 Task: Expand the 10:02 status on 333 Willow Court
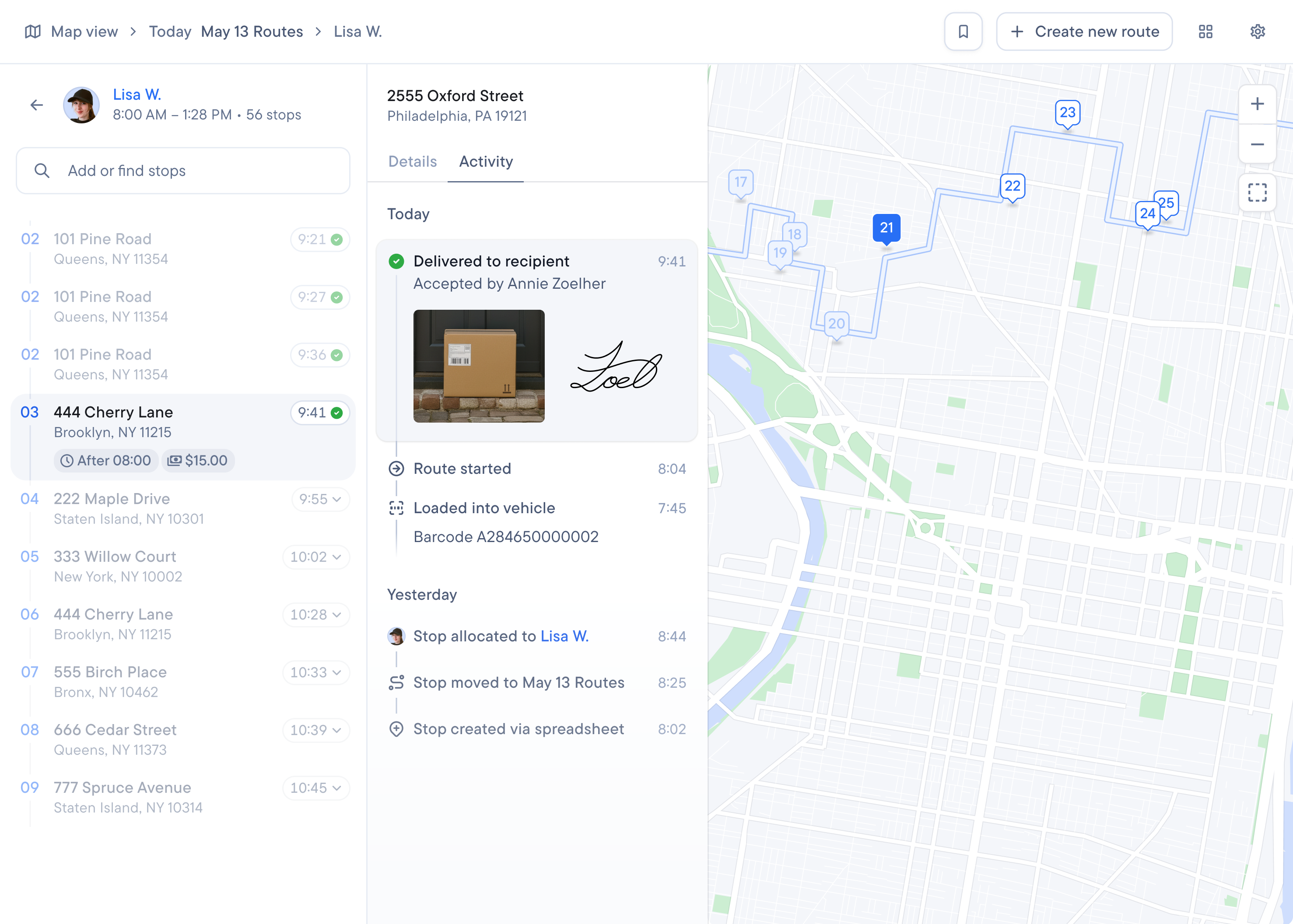pyautogui.click(x=316, y=557)
